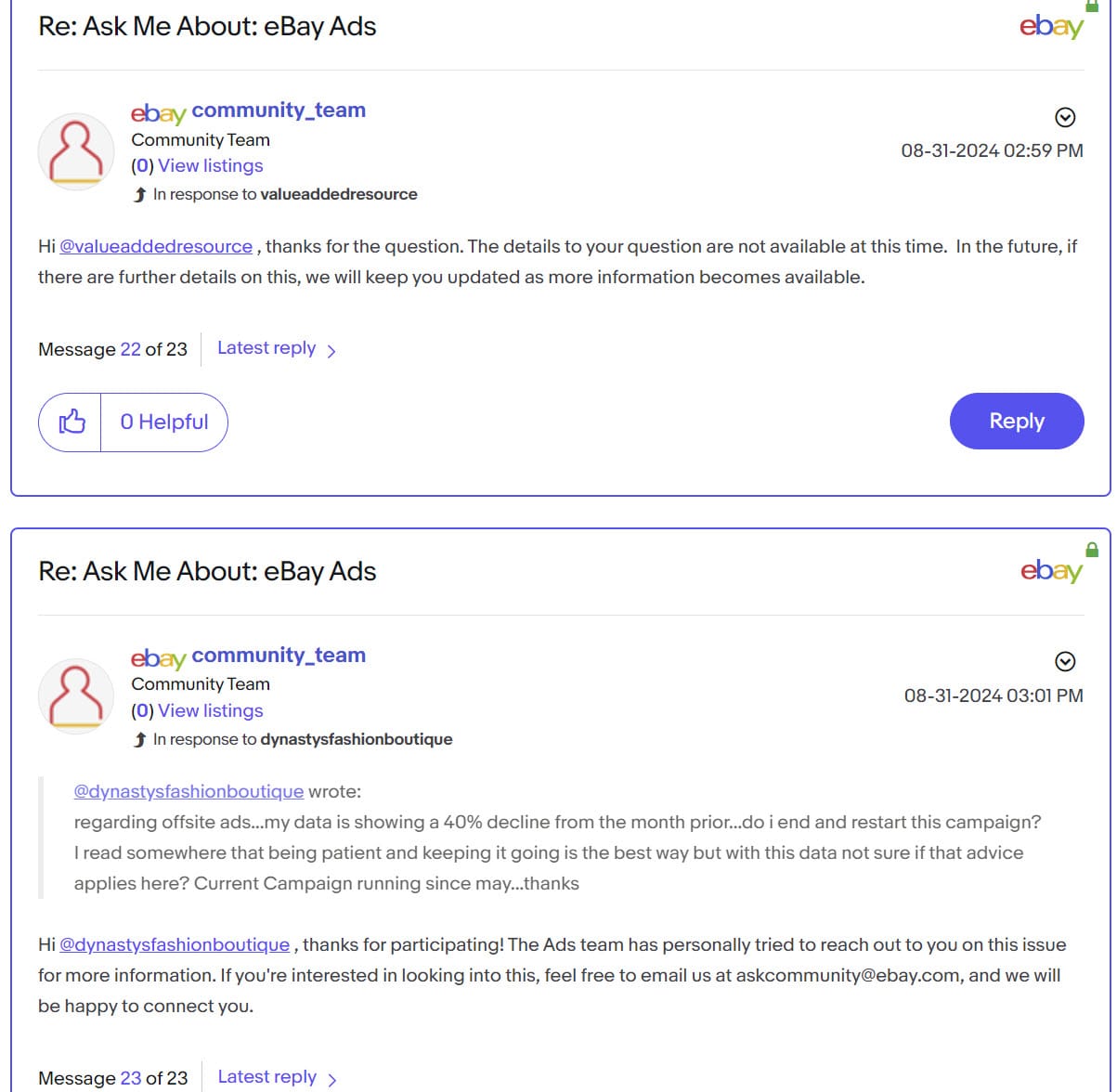The height and width of the screenshot is (1092, 1117).
Task: Click community_team avatar in first post
Action: [x=76, y=151]
